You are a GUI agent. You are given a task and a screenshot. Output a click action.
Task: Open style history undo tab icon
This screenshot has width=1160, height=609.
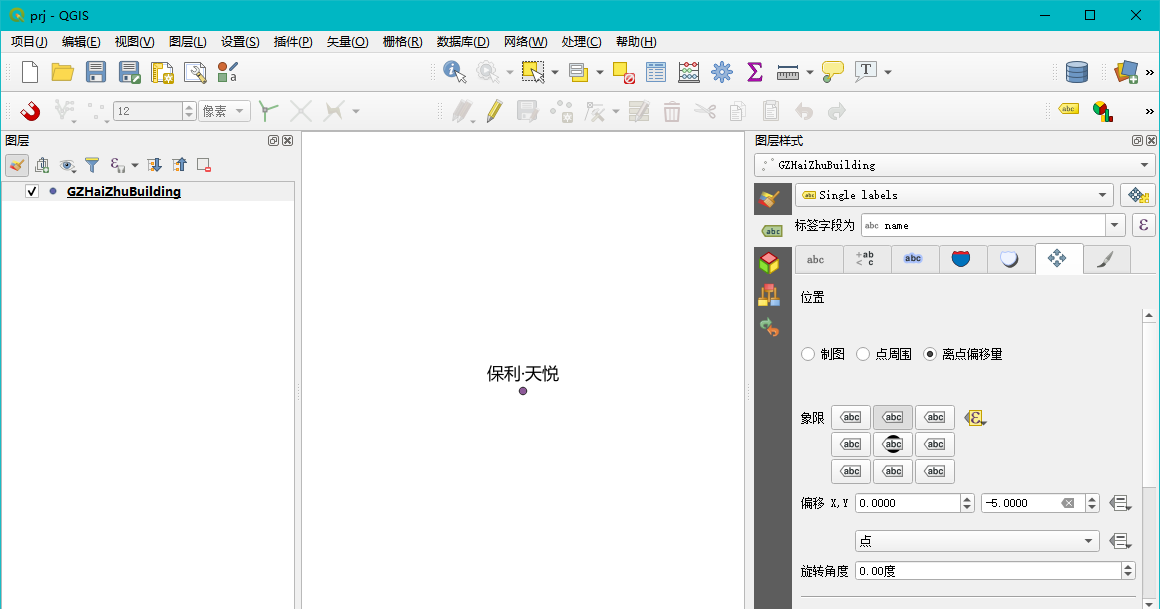(769, 327)
